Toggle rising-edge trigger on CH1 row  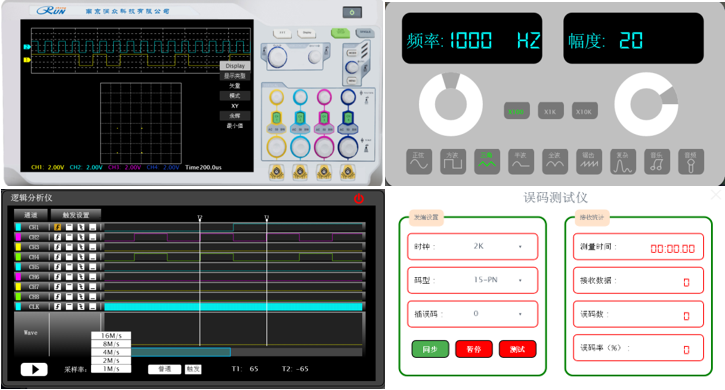click(58, 227)
